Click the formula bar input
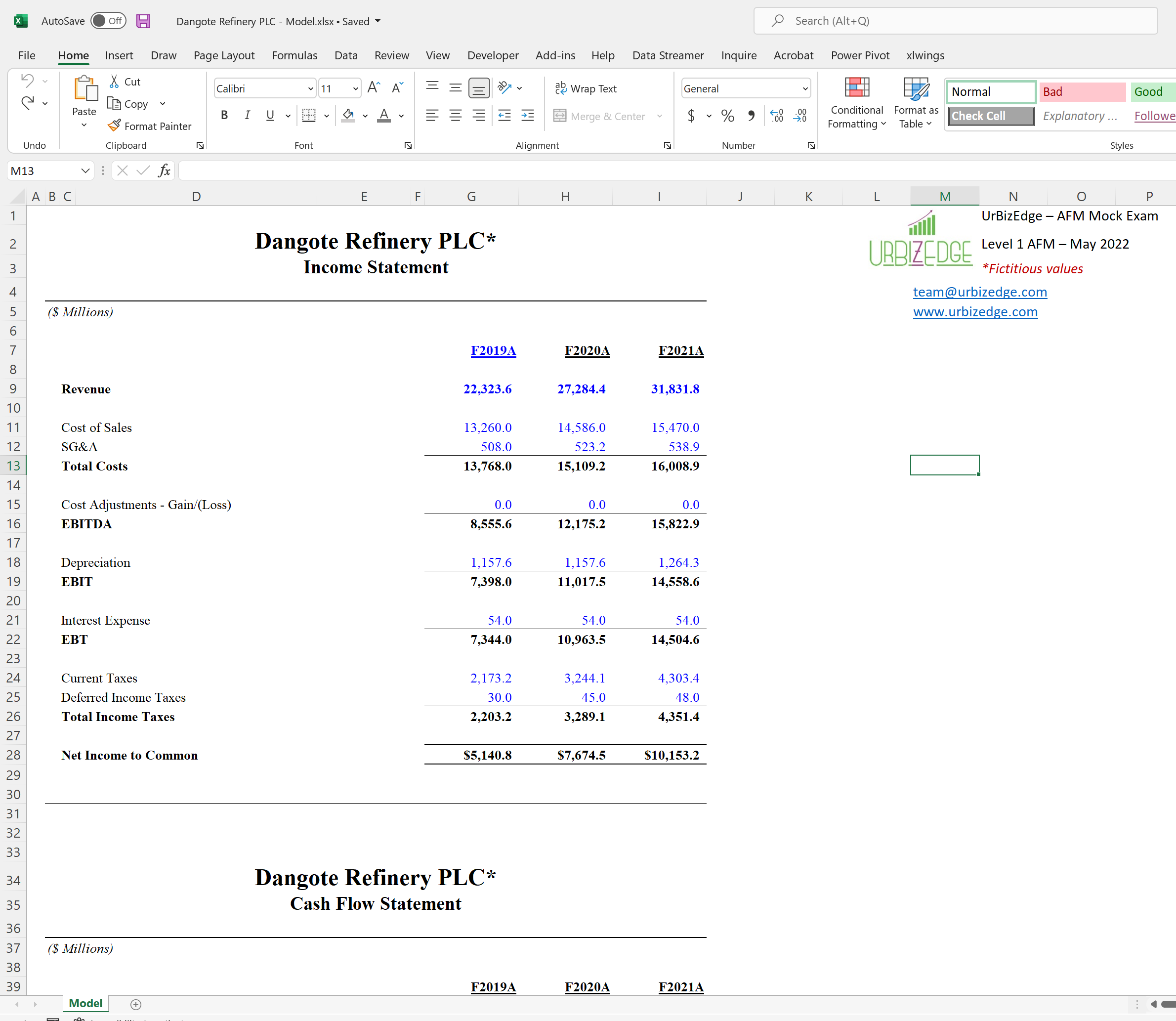This screenshot has height=1021, width=1176. coord(677,170)
